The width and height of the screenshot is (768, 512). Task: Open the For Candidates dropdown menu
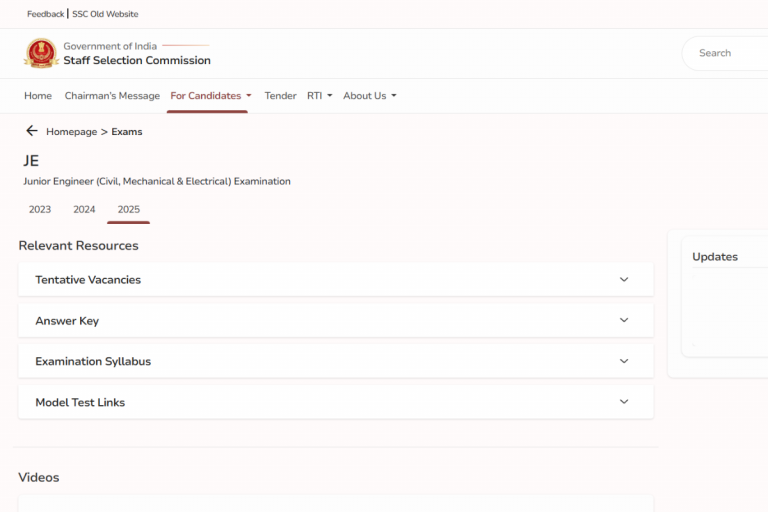211,96
